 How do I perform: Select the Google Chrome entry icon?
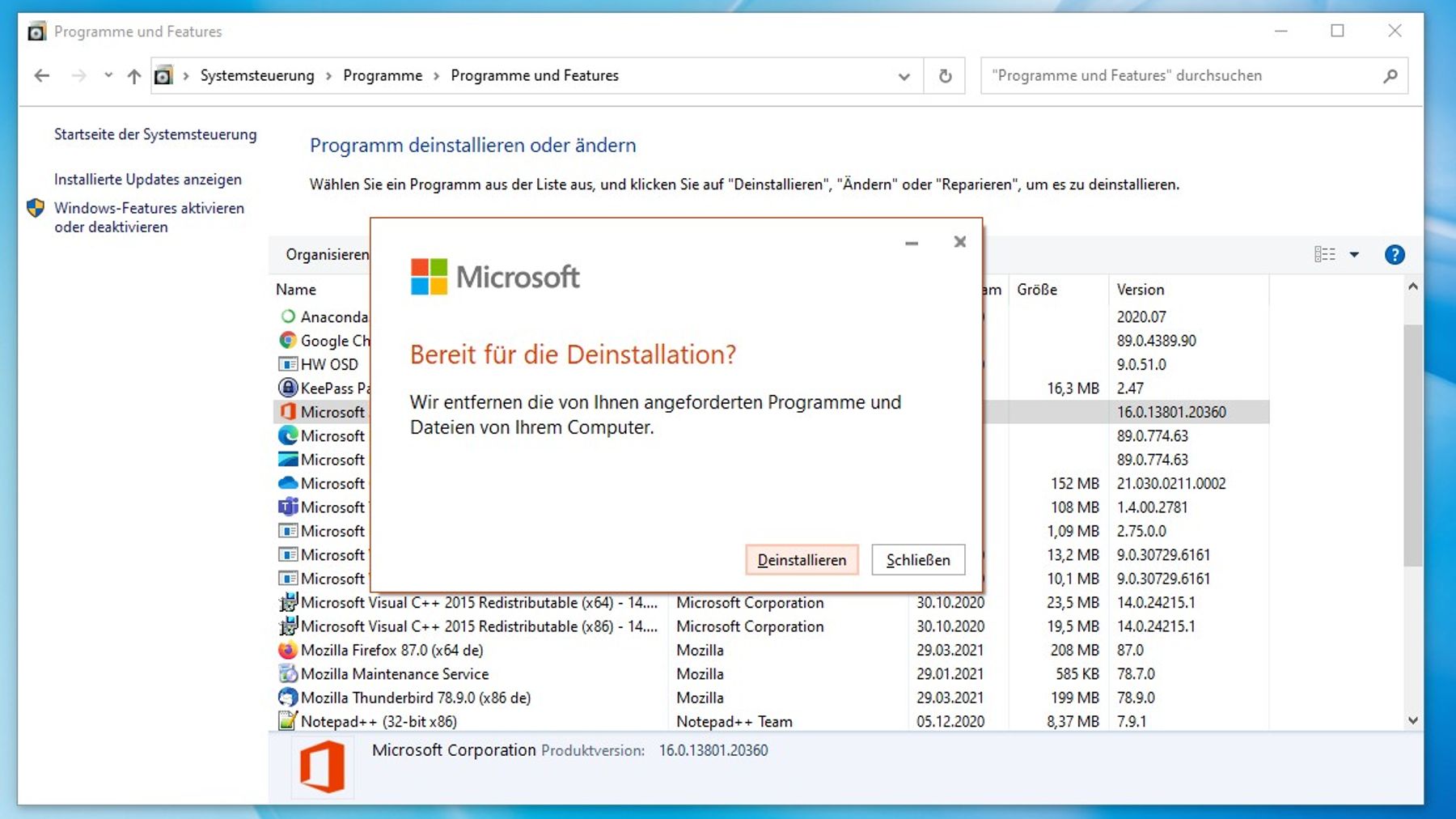[288, 341]
